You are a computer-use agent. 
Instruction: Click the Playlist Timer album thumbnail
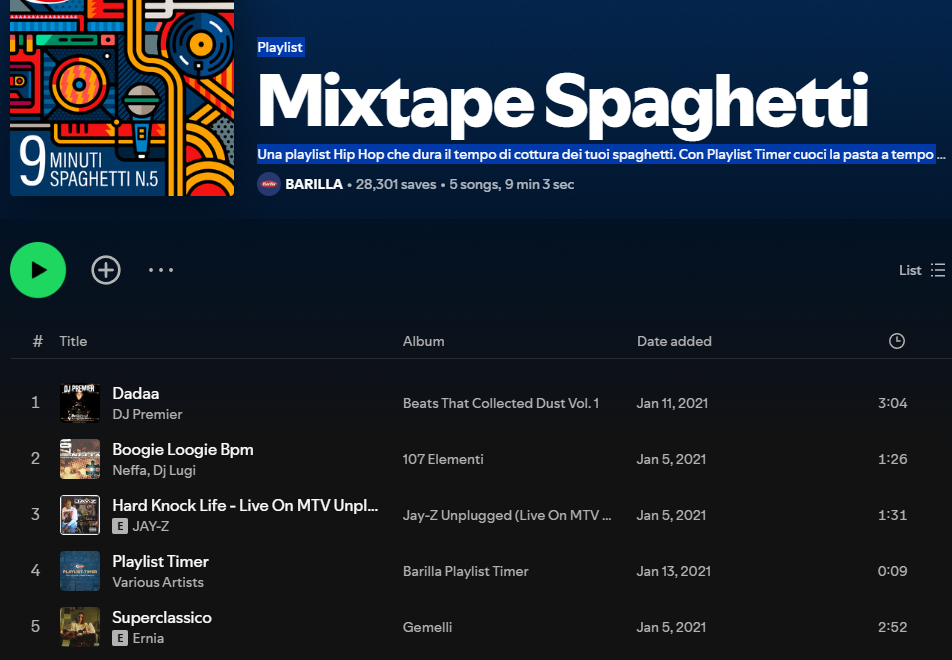click(80, 571)
